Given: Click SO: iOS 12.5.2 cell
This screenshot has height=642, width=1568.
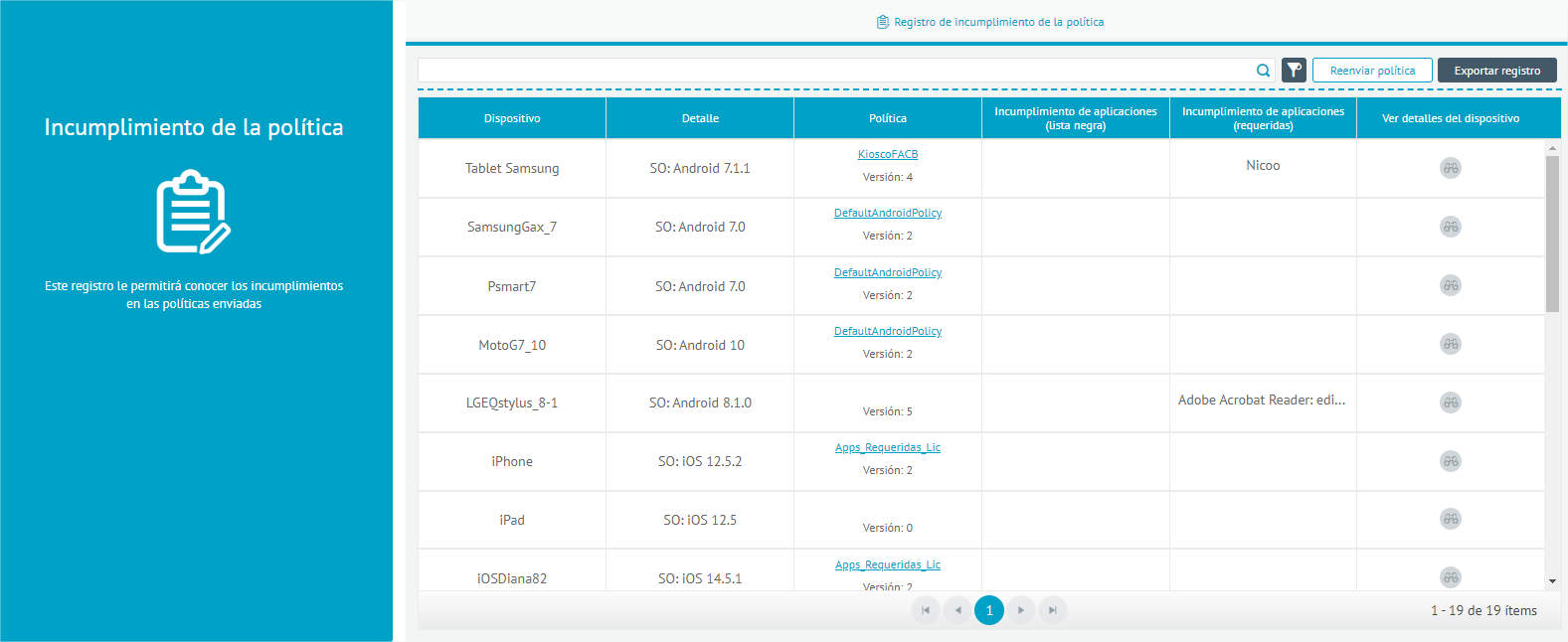Looking at the screenshot, I should coord(700,461).
